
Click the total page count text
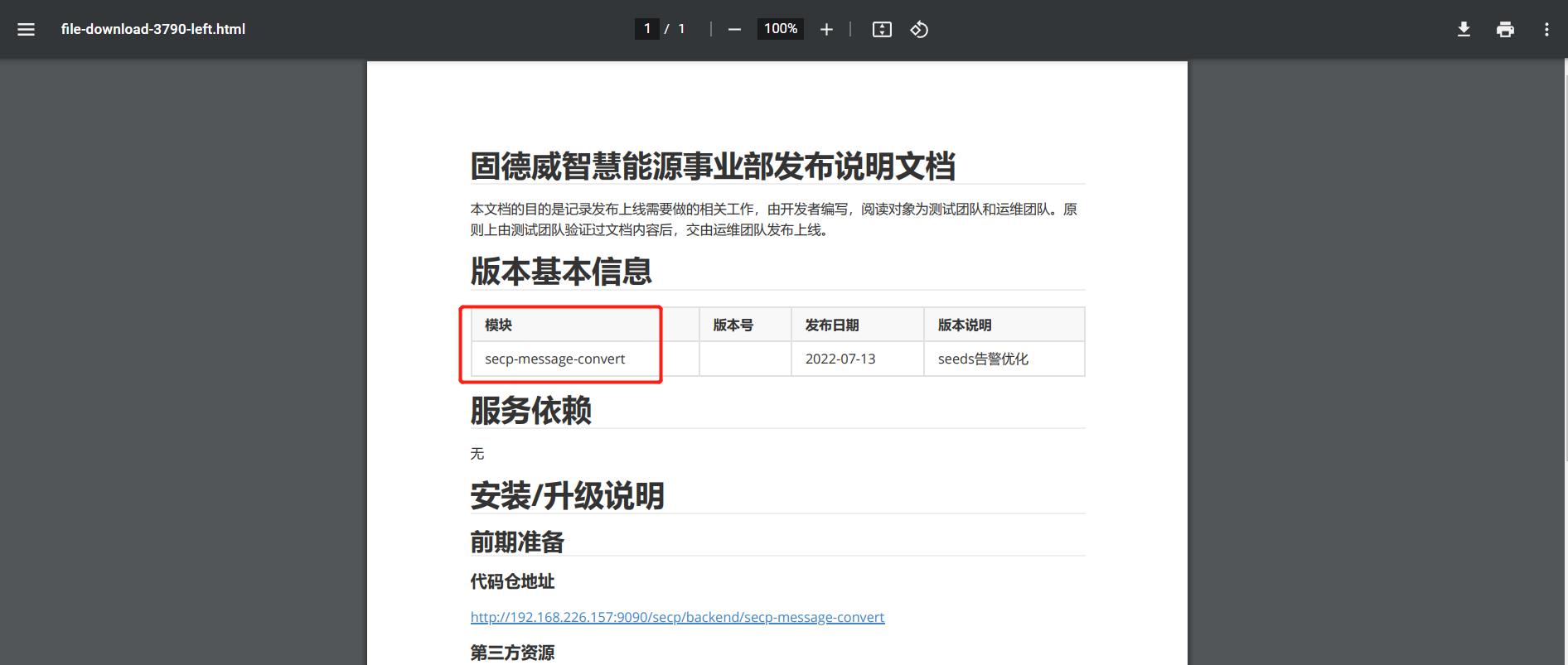tap(681, 29)
